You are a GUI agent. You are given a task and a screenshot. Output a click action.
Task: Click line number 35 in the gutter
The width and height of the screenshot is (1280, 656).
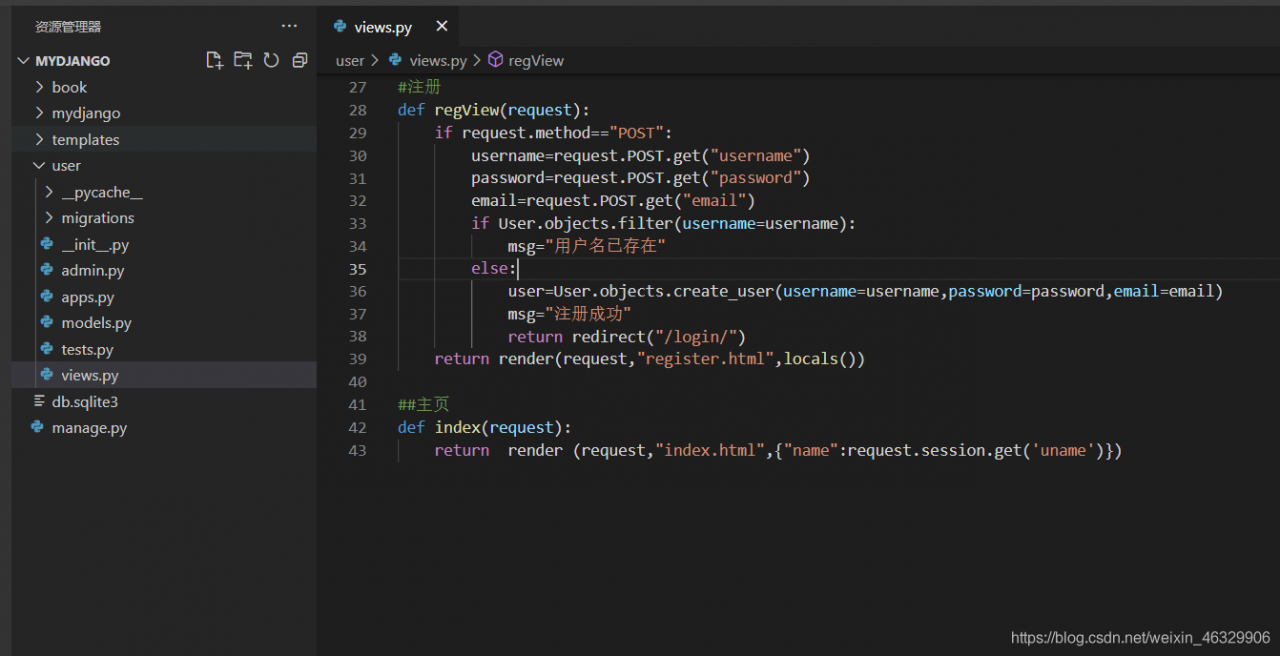[x=358, y=269]
